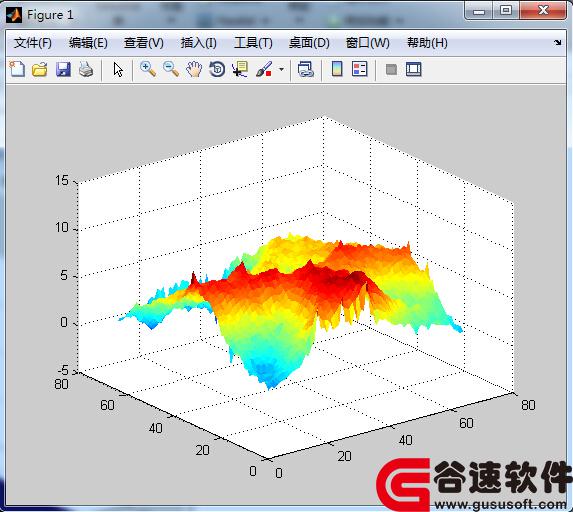
Task: Click the Hide Plot Tools icon
Action: [391, 69]
